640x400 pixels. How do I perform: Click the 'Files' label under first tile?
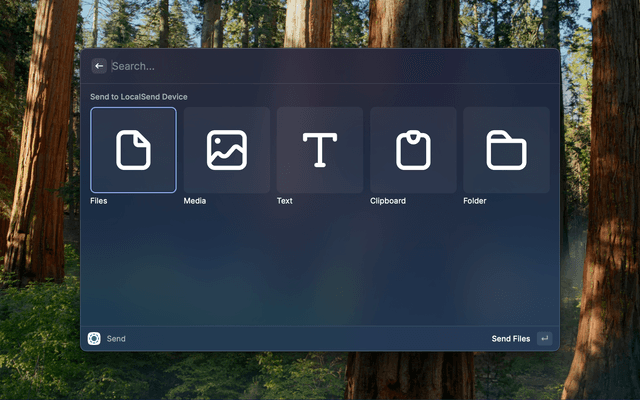coord(98,201)
